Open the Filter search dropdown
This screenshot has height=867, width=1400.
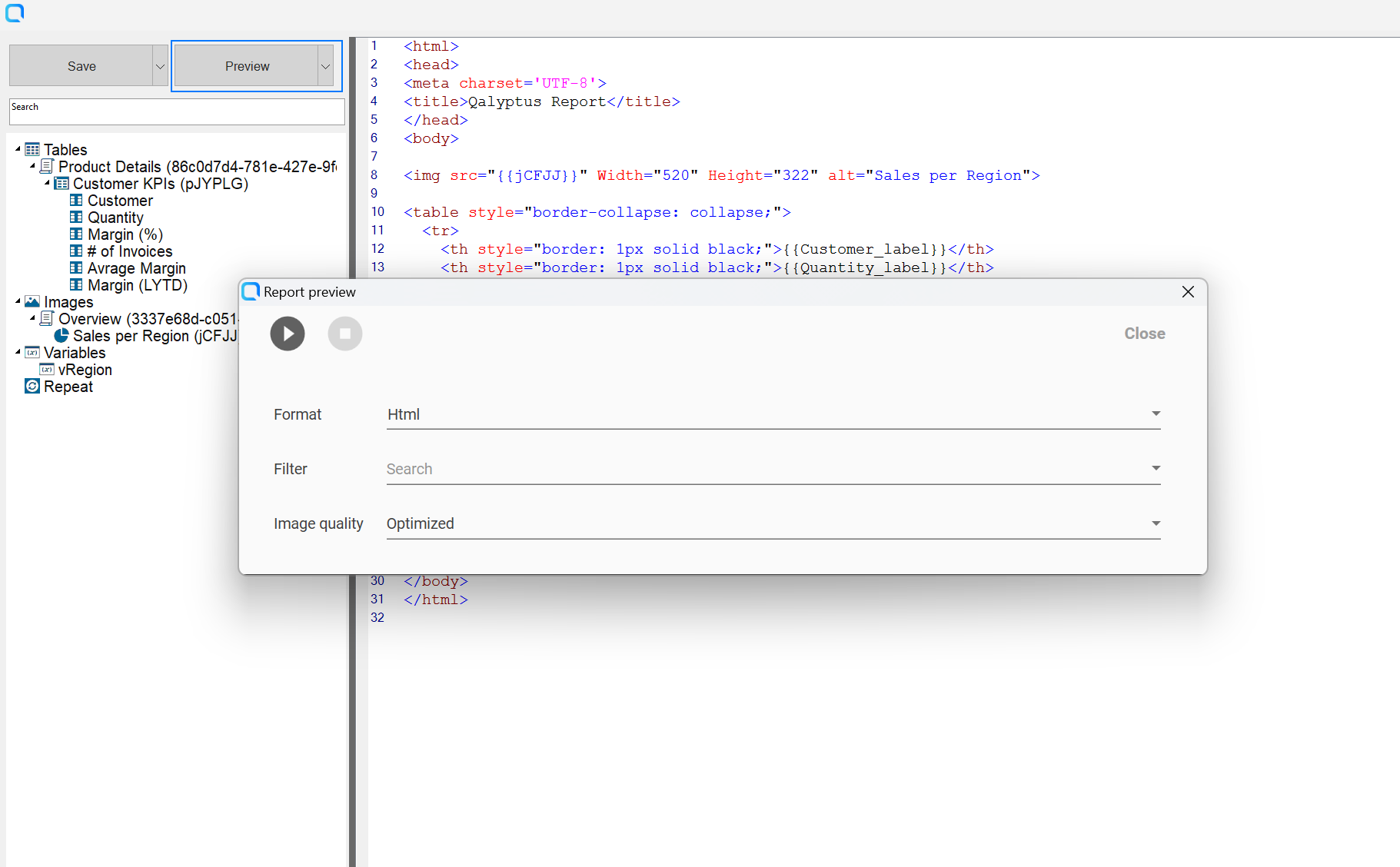[x=773, y=469]
